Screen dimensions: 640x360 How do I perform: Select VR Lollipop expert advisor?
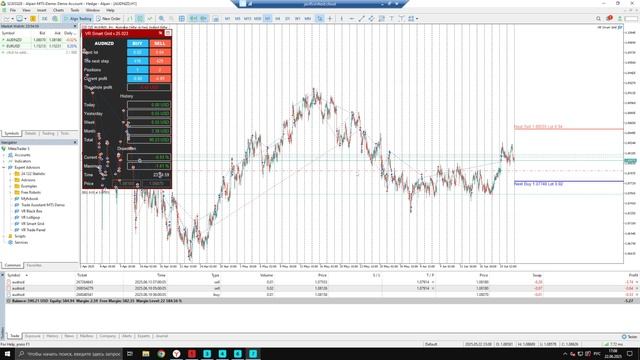(31, 218)
